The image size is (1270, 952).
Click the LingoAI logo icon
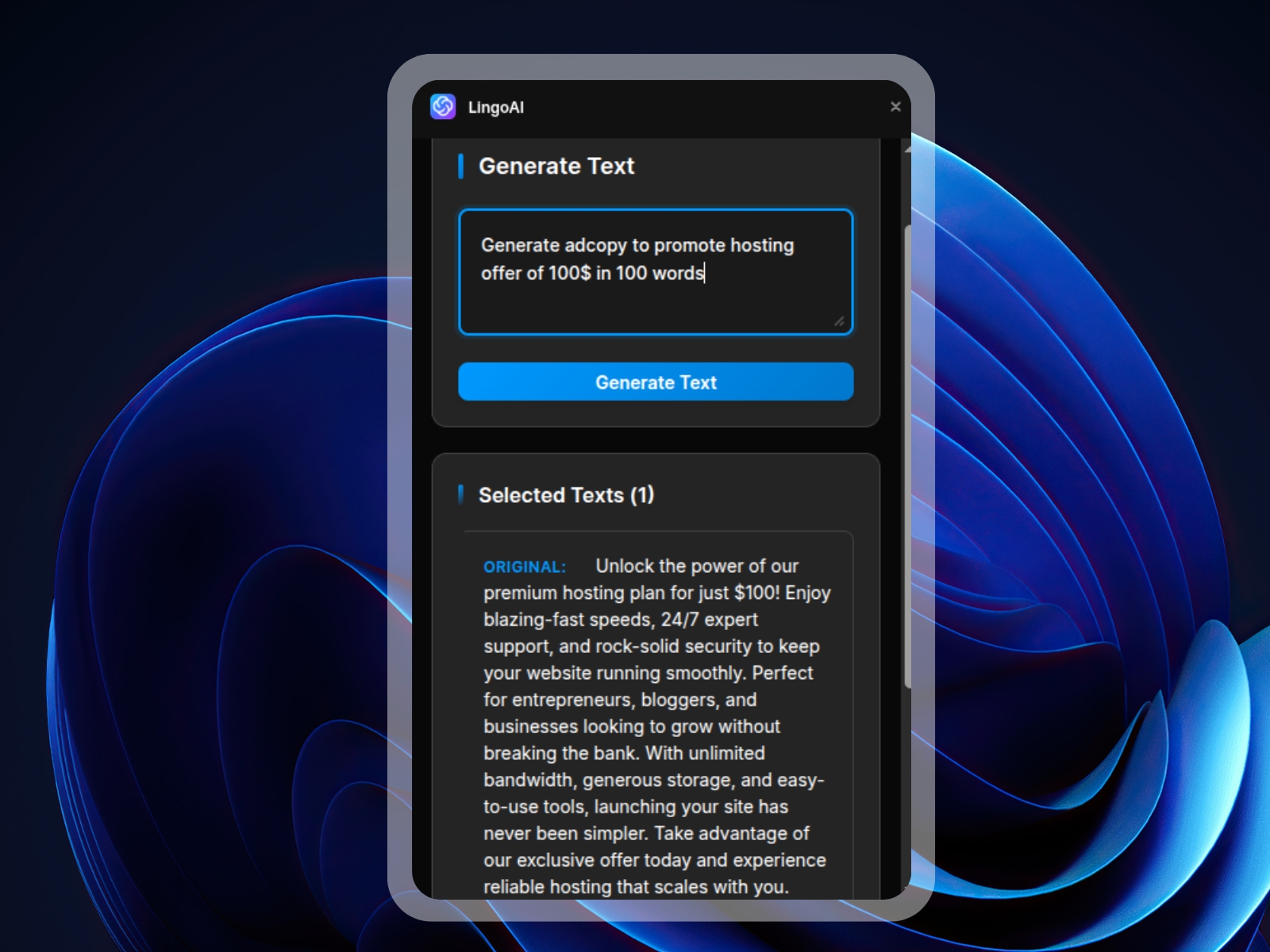(444, 106)
